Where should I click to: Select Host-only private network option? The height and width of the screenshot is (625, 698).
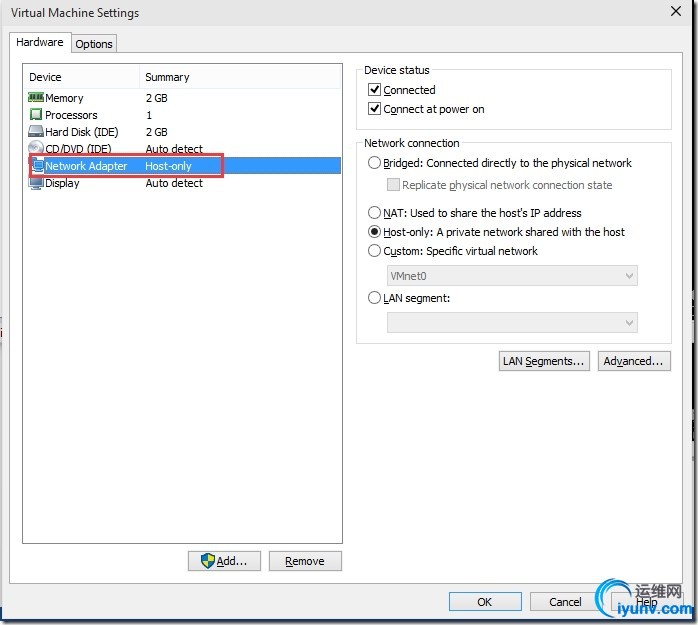(x=374, y=231)
